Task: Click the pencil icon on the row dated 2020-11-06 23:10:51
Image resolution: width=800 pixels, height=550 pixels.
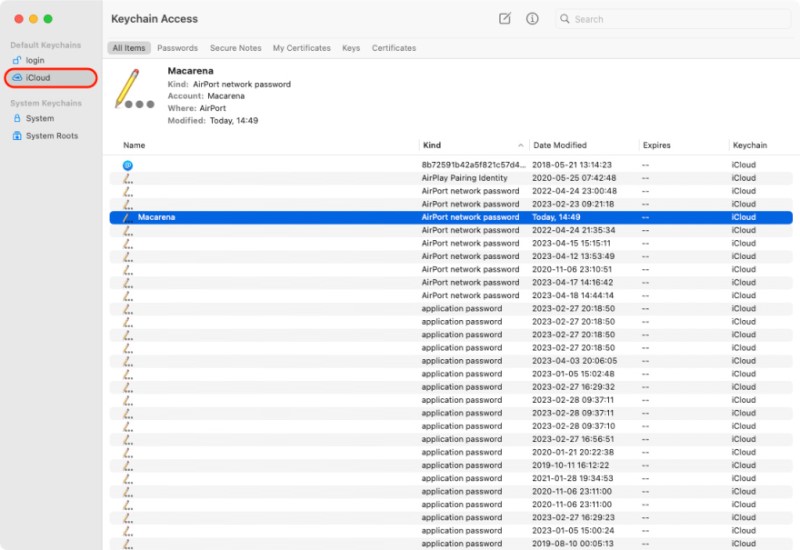Action: point(128,270)
